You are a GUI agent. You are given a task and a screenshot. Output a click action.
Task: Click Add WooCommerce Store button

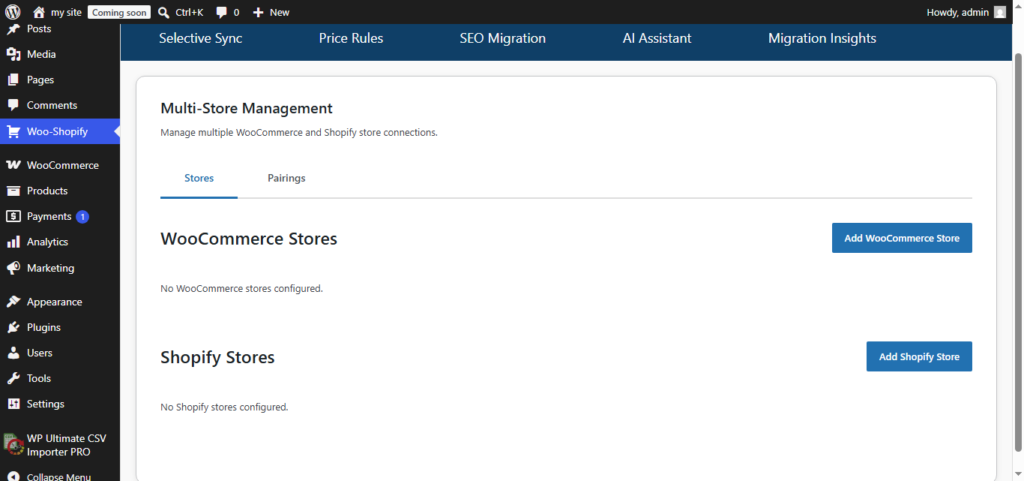coord(902,238)
